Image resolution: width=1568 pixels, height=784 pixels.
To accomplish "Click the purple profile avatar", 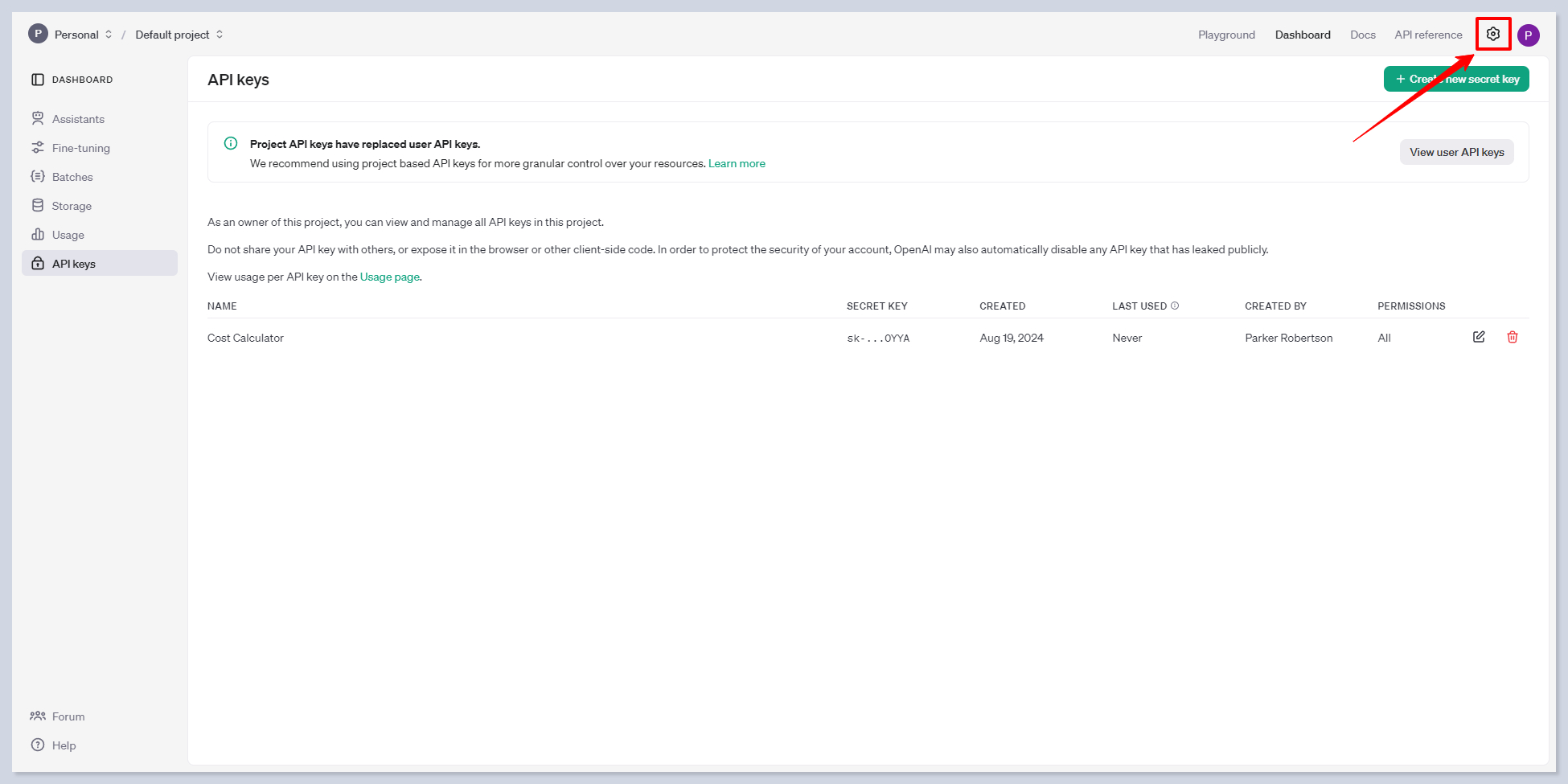I will (1528, 35).
